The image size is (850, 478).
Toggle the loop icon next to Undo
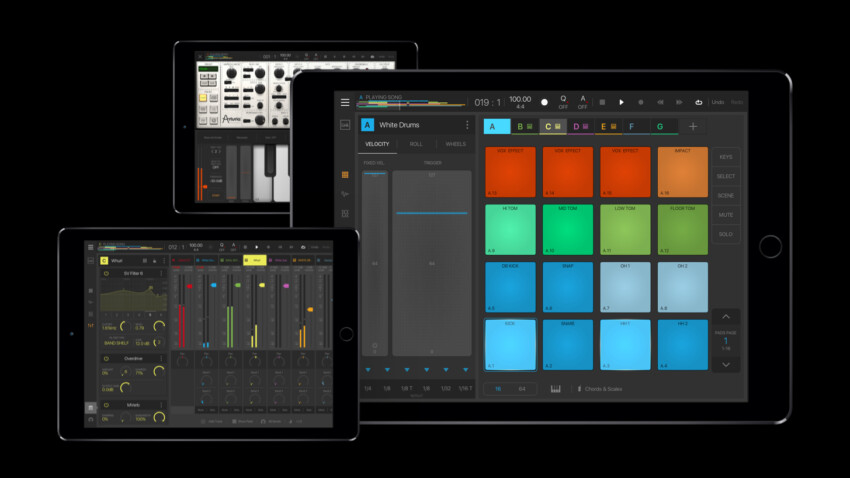pos(698,102)
